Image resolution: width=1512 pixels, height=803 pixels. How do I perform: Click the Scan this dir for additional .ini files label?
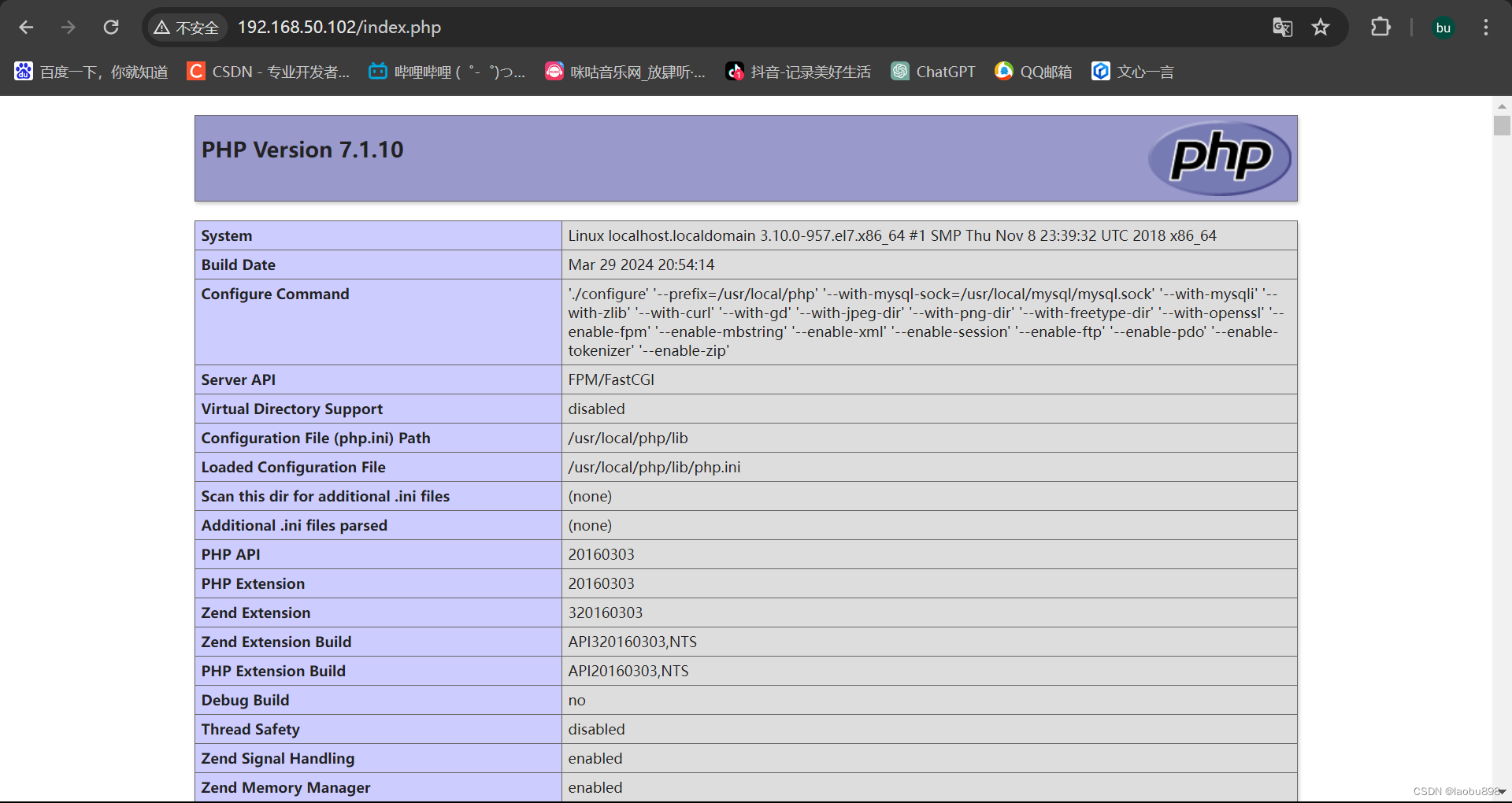point(325,496)
